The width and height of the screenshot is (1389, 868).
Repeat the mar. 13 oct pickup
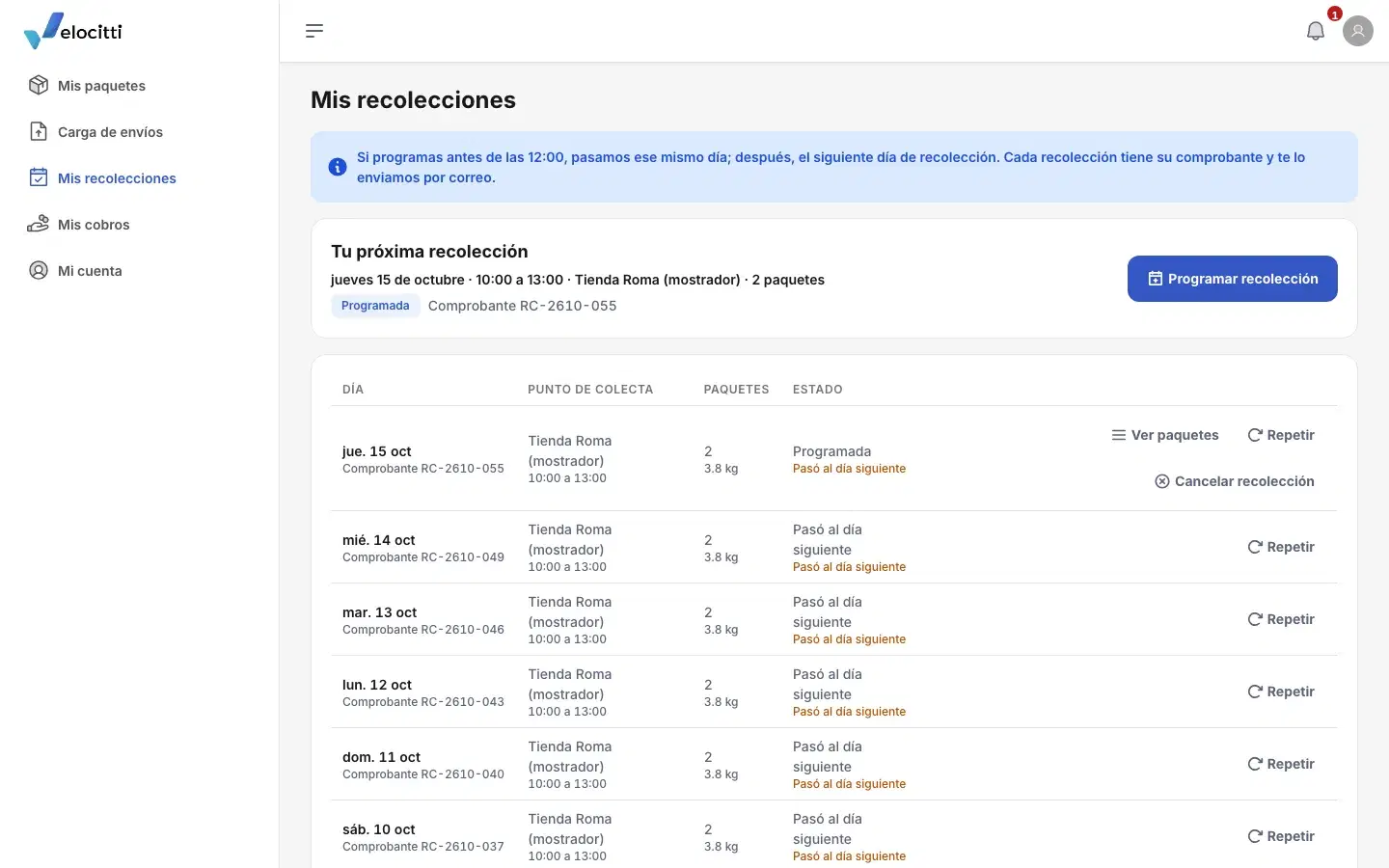click(1281, 619)
